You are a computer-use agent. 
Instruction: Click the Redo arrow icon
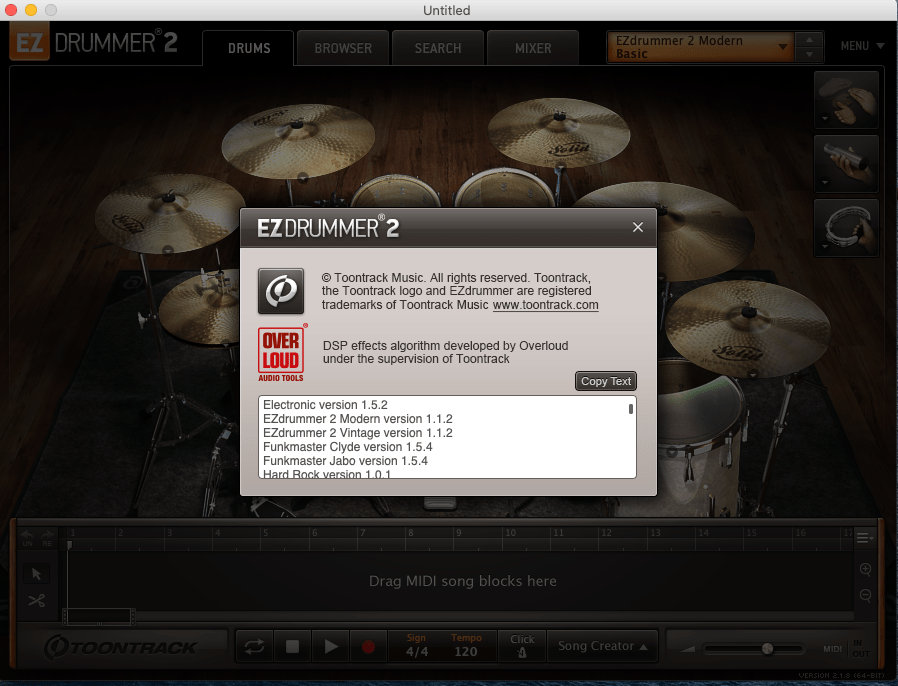47,537
